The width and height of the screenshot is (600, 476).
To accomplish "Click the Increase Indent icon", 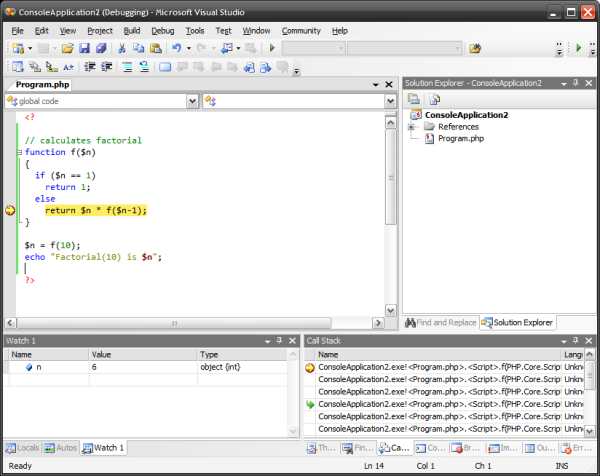I will click(106, 67).
